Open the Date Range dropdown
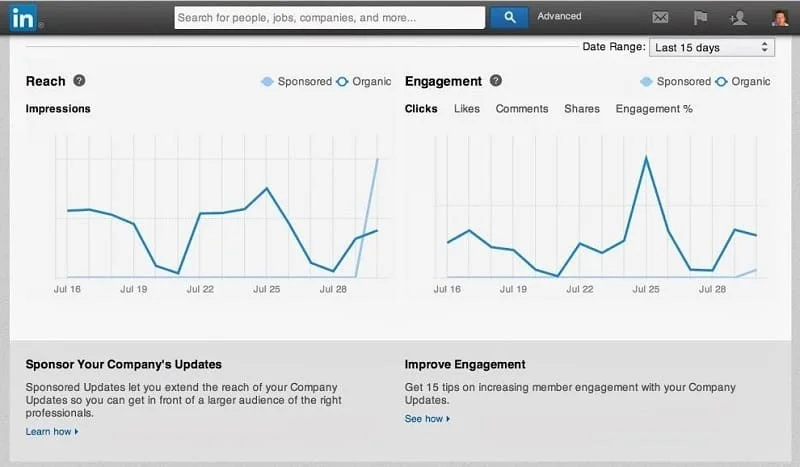Screen dimensions: 800x467 [x=712, y=47]
